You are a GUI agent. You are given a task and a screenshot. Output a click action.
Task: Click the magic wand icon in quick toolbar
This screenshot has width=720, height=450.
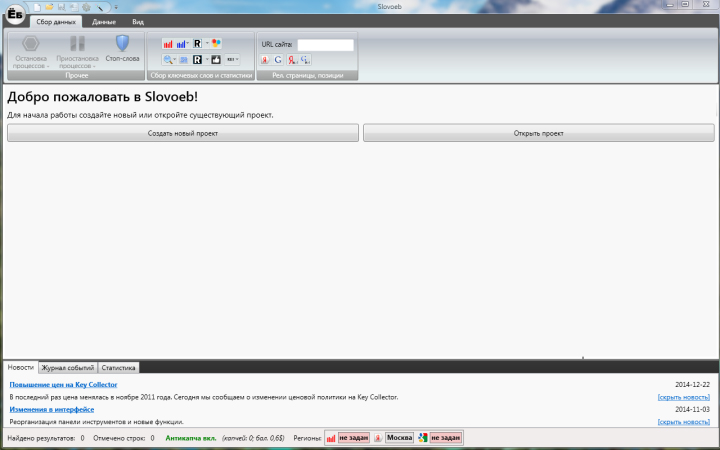point(100,7)
